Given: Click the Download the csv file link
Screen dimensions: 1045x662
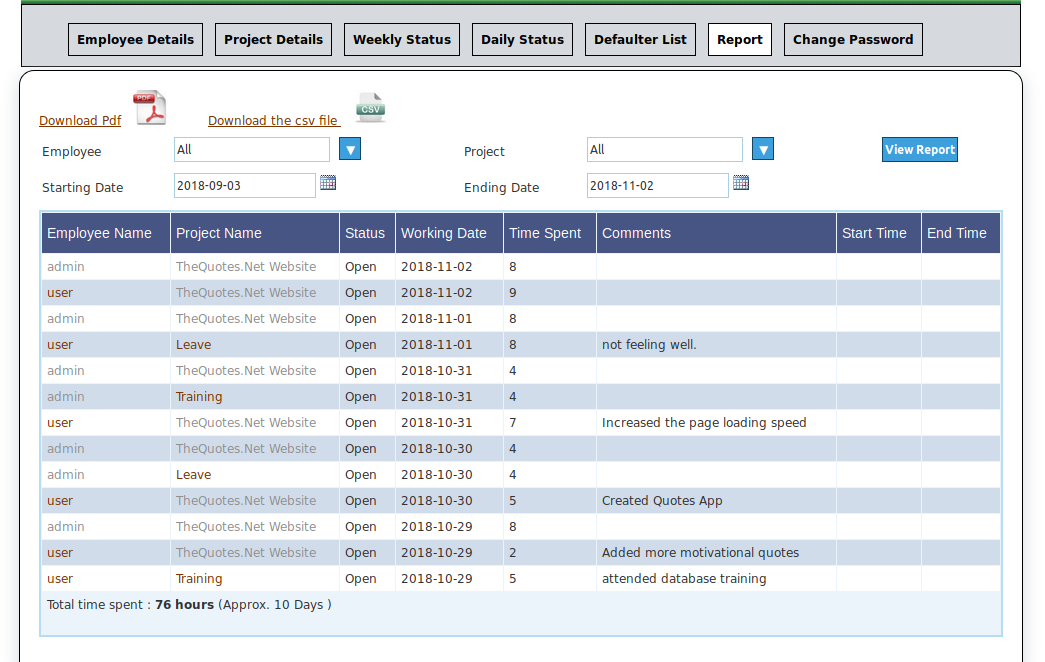Looking at the screenshot, I should 274,121.
